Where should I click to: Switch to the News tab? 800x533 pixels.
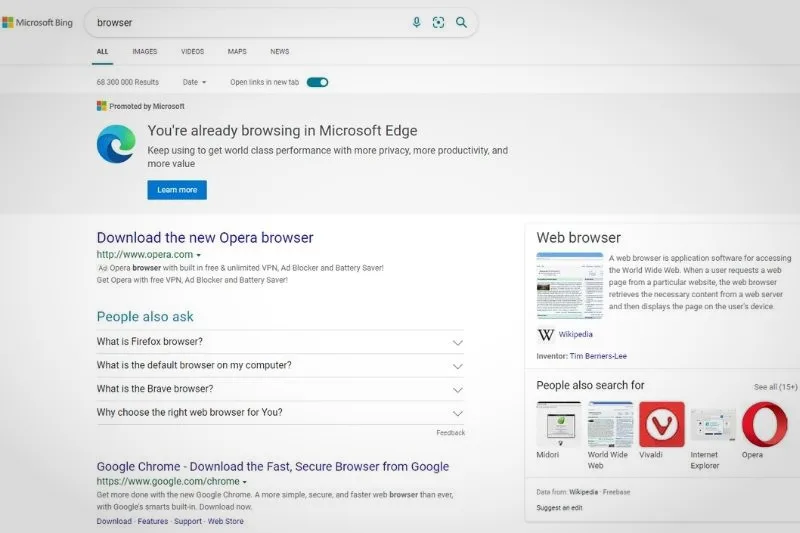click(x=280, y=52)
